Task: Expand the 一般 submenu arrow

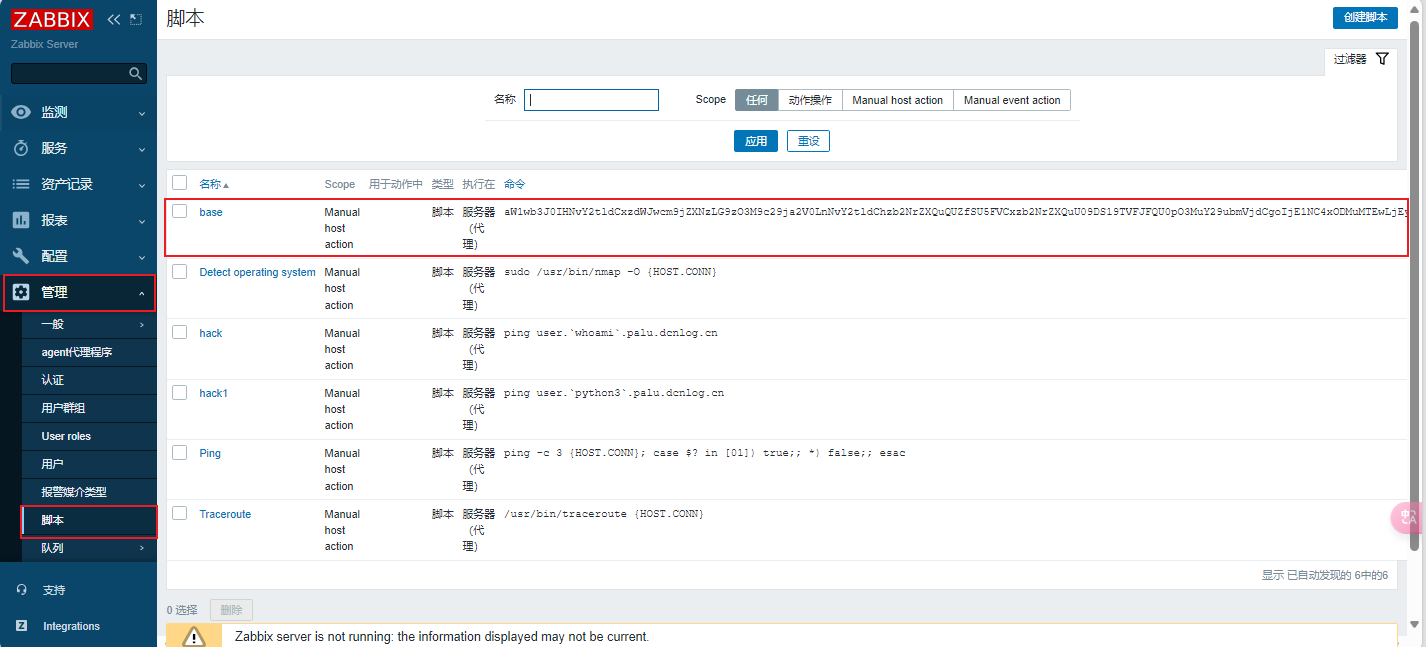Action: (142, 324)
